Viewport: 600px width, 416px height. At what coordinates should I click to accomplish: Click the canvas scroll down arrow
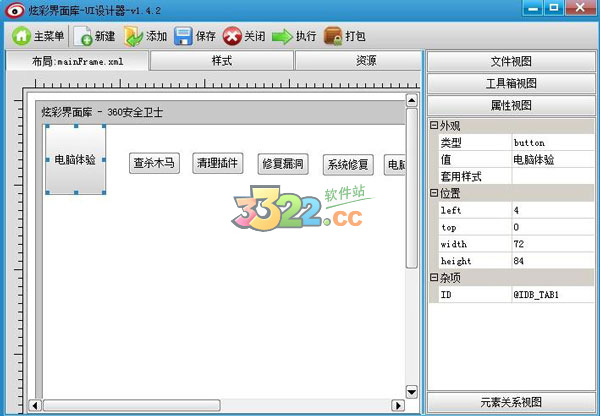411,392
